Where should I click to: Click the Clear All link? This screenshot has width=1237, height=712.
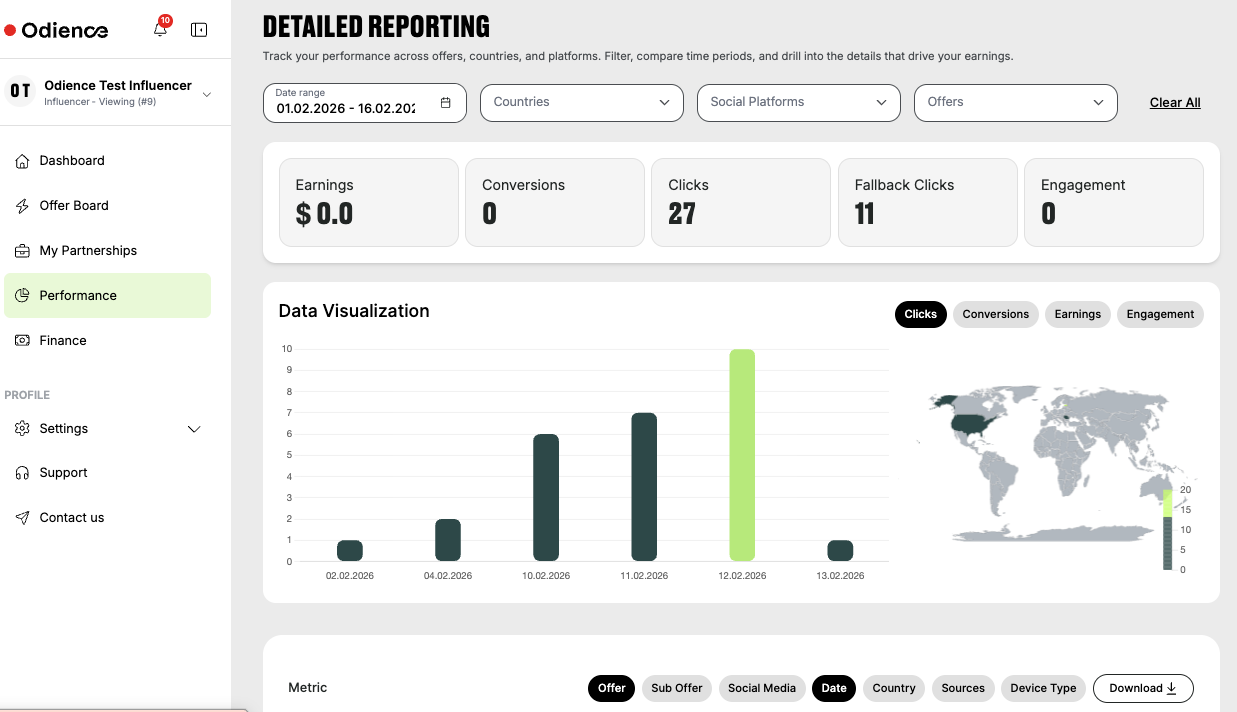point(1174,102)
